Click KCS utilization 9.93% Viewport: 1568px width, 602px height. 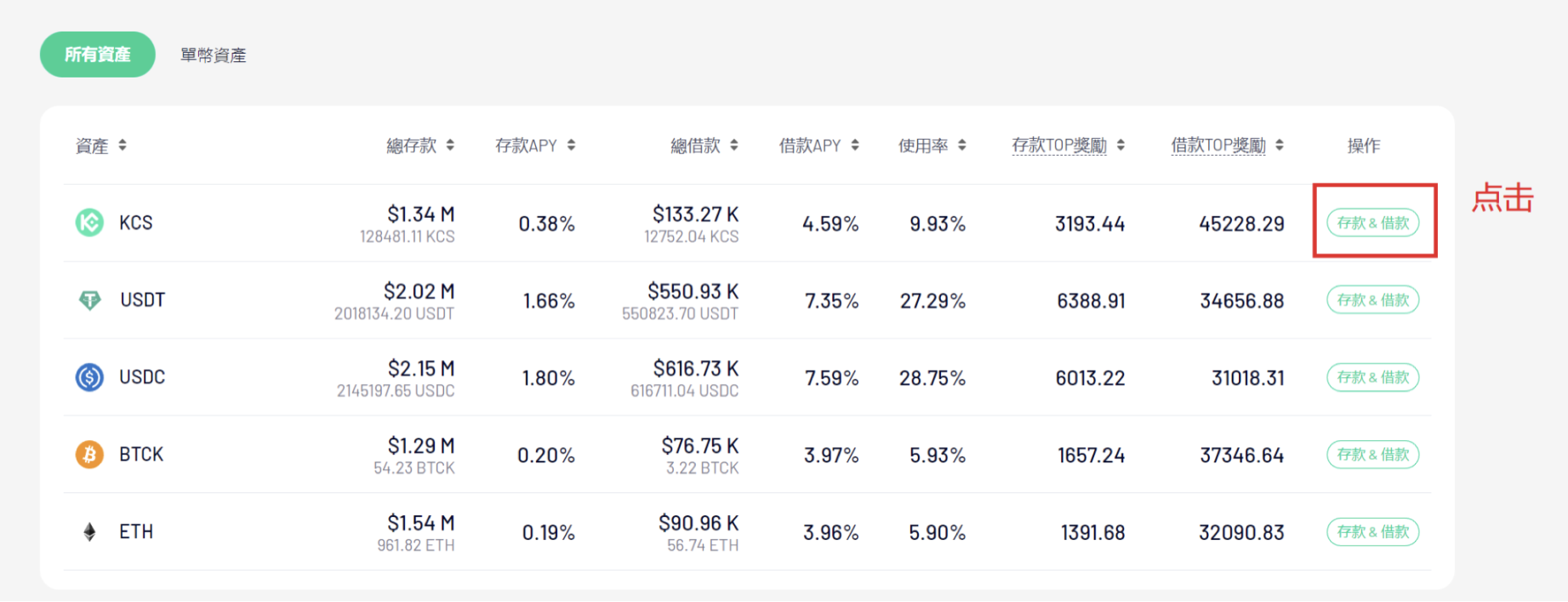pyautogui.click(x=938, y=224)
